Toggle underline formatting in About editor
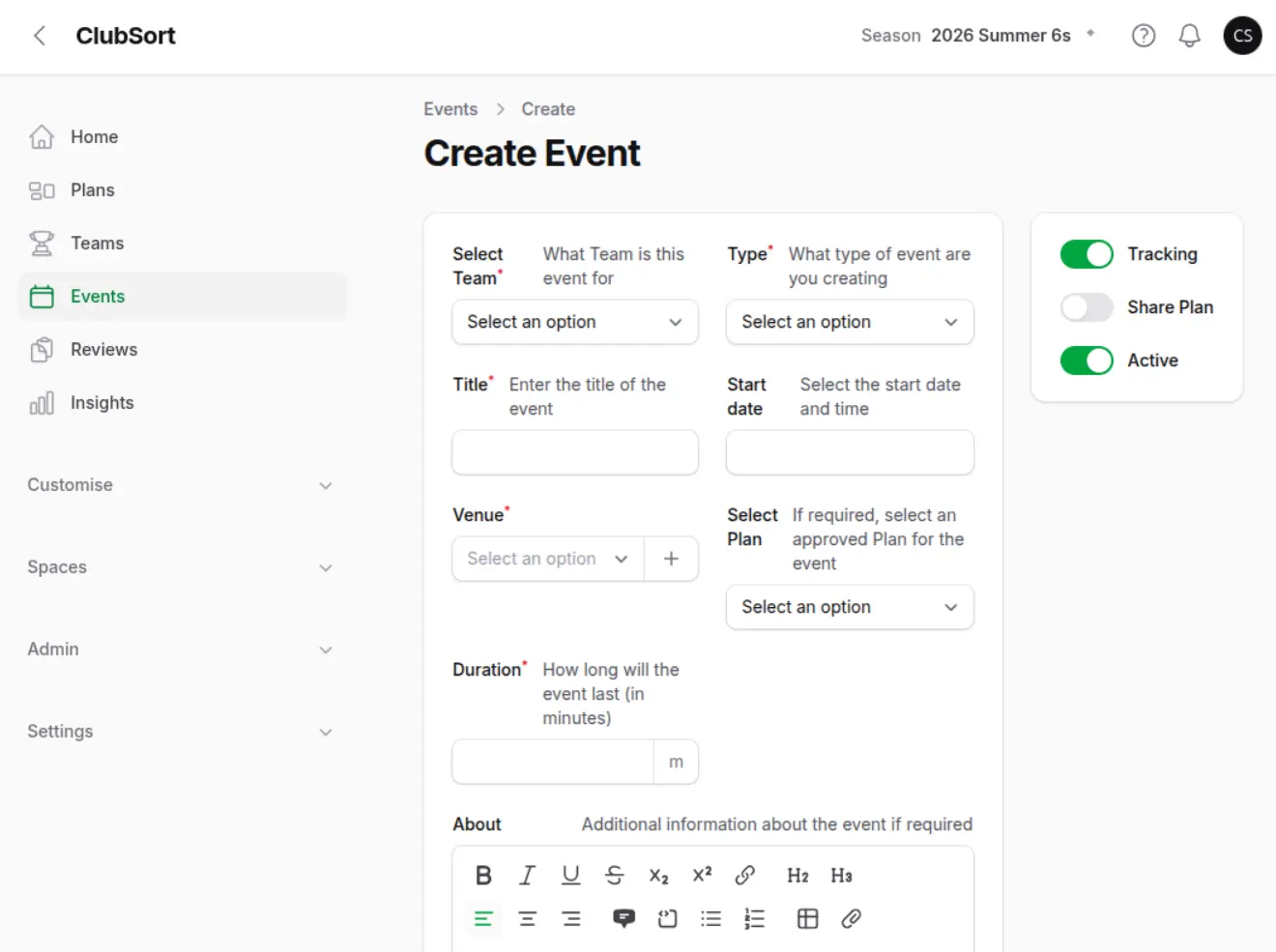This screenshot has height=952, width=1276. (x=570, y=876)
